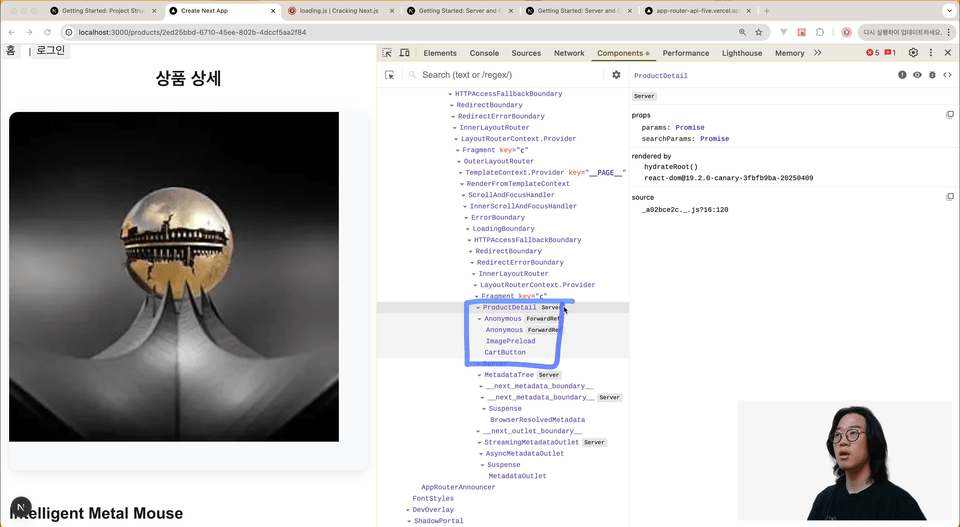This screenshot has width=960, height=527.
Task: Click the update Chrome button
Action: (x=903, y=32)
